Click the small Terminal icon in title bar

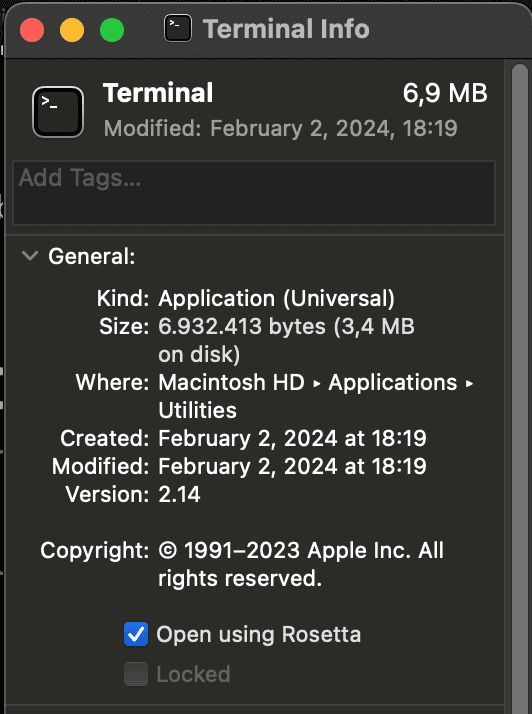click(178, 28)
